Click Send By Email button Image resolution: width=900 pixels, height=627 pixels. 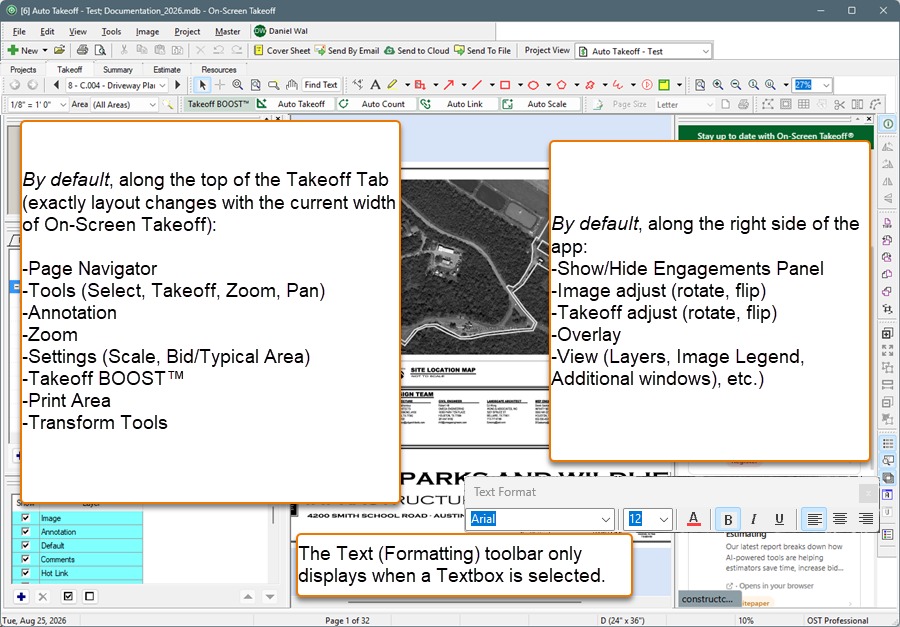(x=347, y=51)
